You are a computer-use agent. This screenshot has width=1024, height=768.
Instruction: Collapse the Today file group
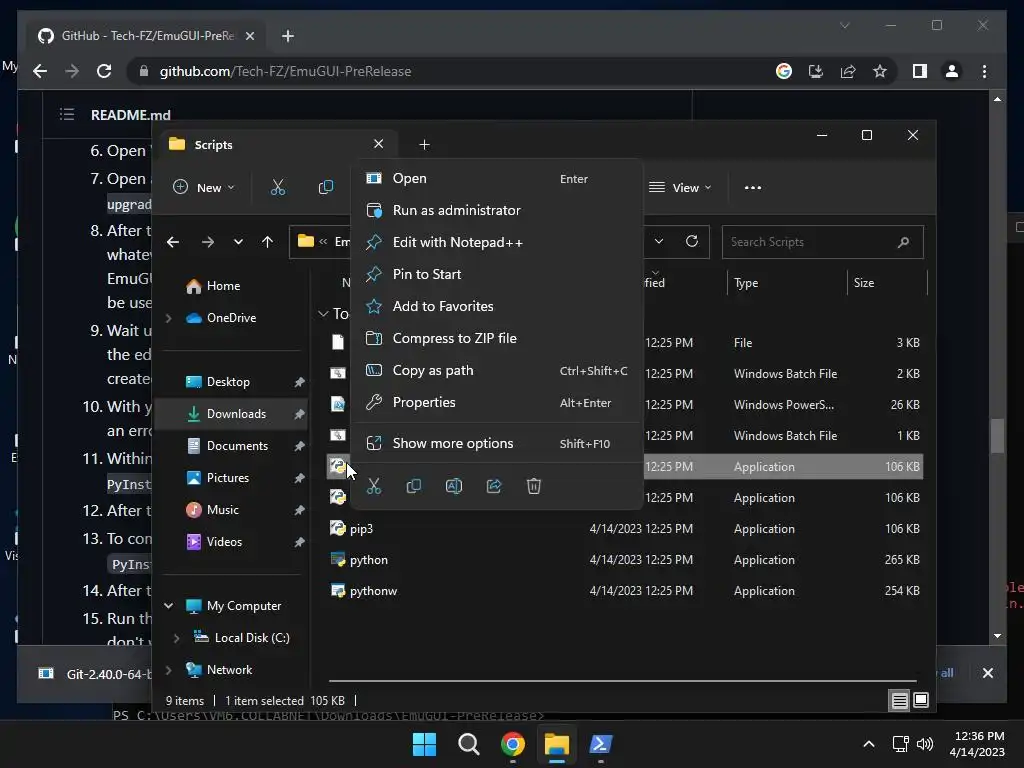[x=323, y=314]
